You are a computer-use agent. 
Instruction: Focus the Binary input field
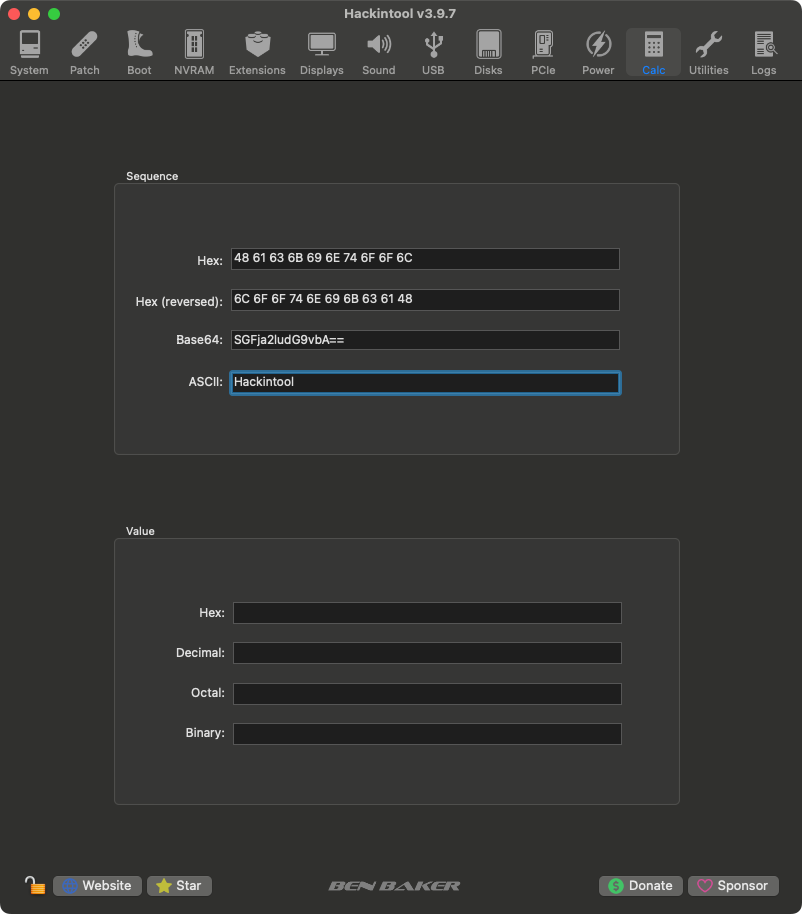click(x=427, y=734)
